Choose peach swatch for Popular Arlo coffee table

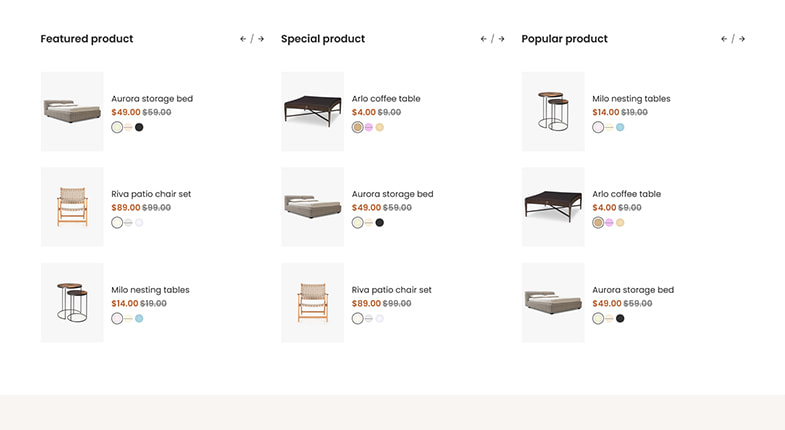tap(620, 222)
